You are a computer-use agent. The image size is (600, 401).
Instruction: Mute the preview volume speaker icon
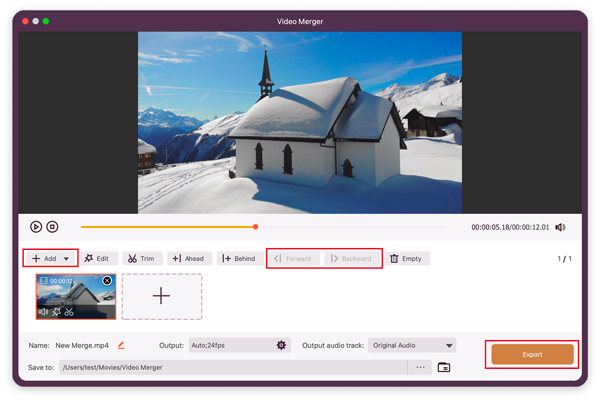(x=560, y=227)
